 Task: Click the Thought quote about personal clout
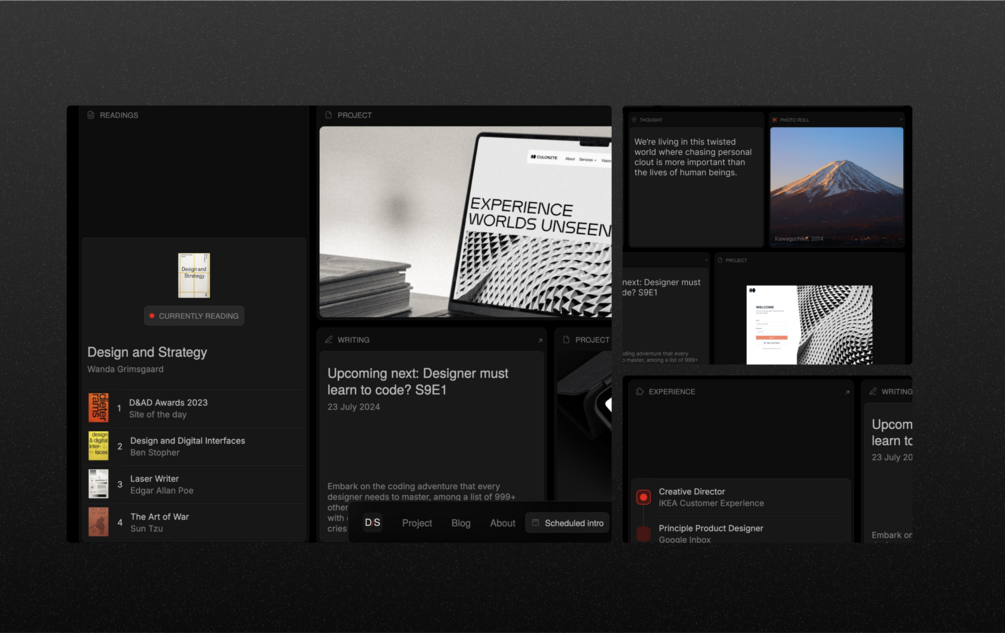(693, 157)
